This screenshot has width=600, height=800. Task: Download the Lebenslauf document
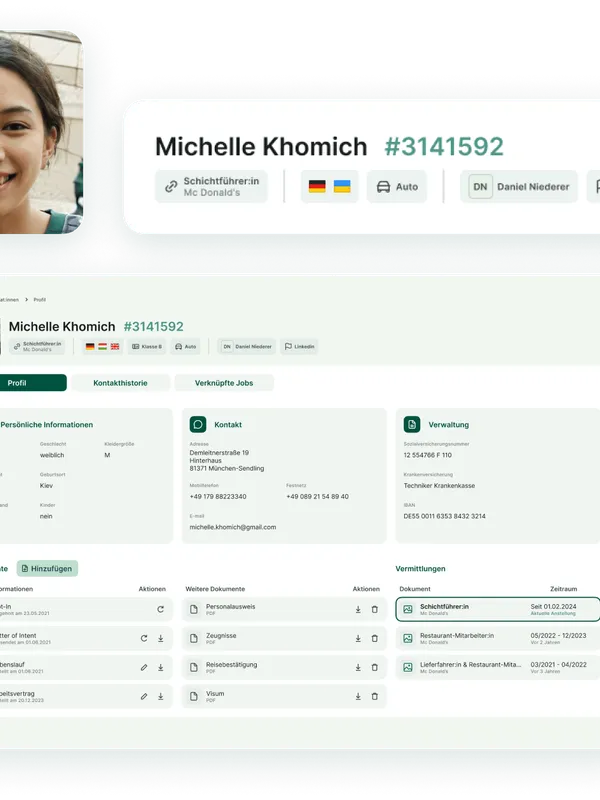pyautogui.click(x=160, y=667)
